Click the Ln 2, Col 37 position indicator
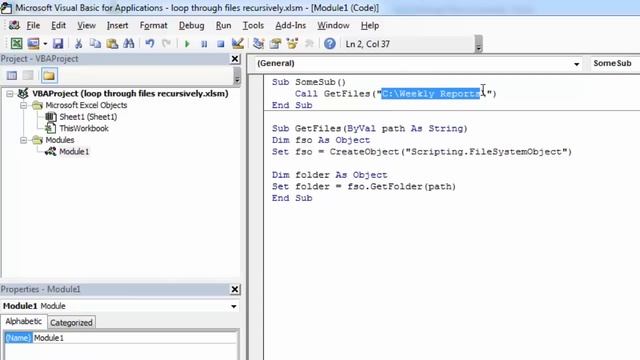 coord(367,44)
